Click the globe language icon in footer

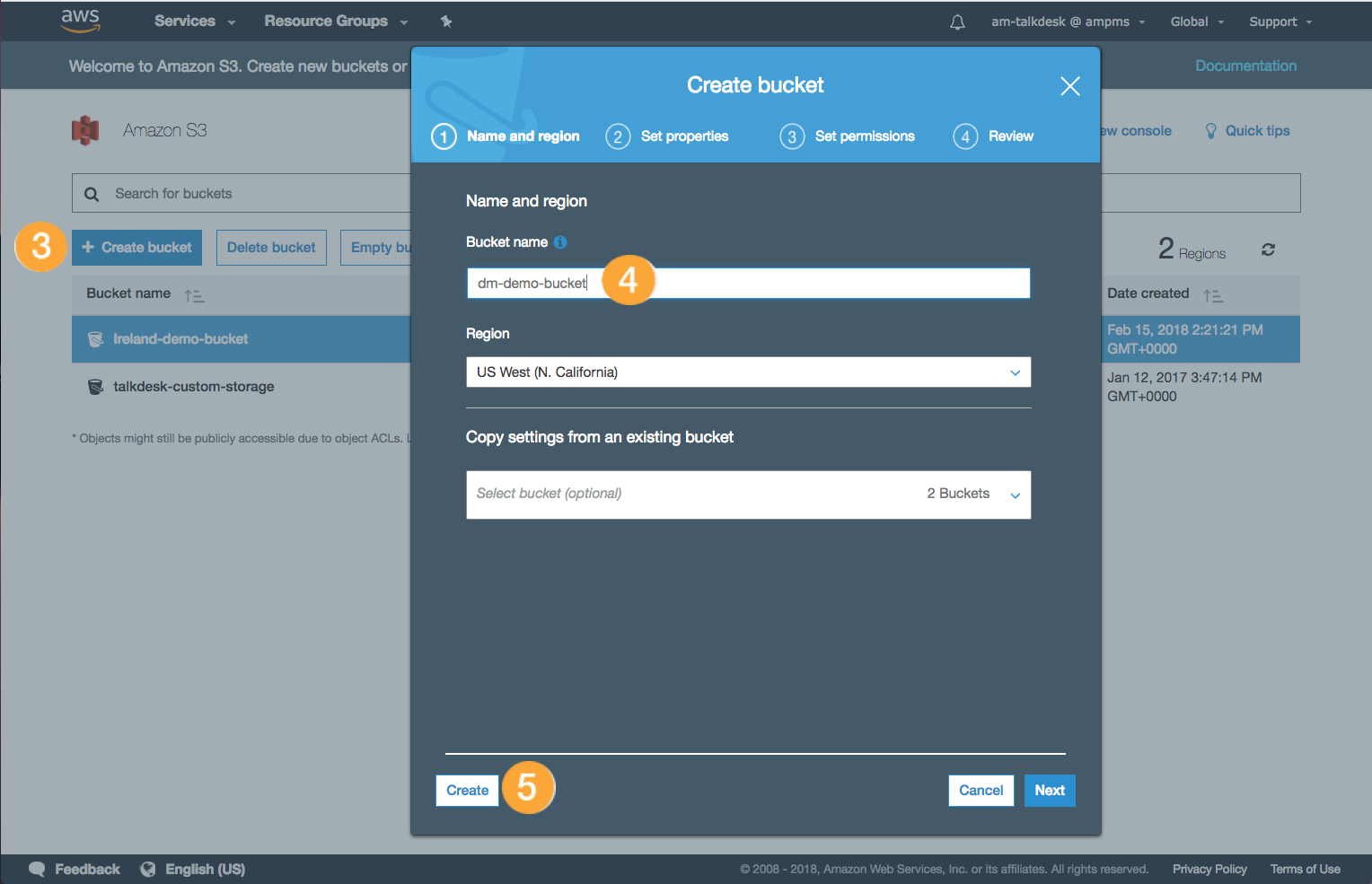[148, 869]
